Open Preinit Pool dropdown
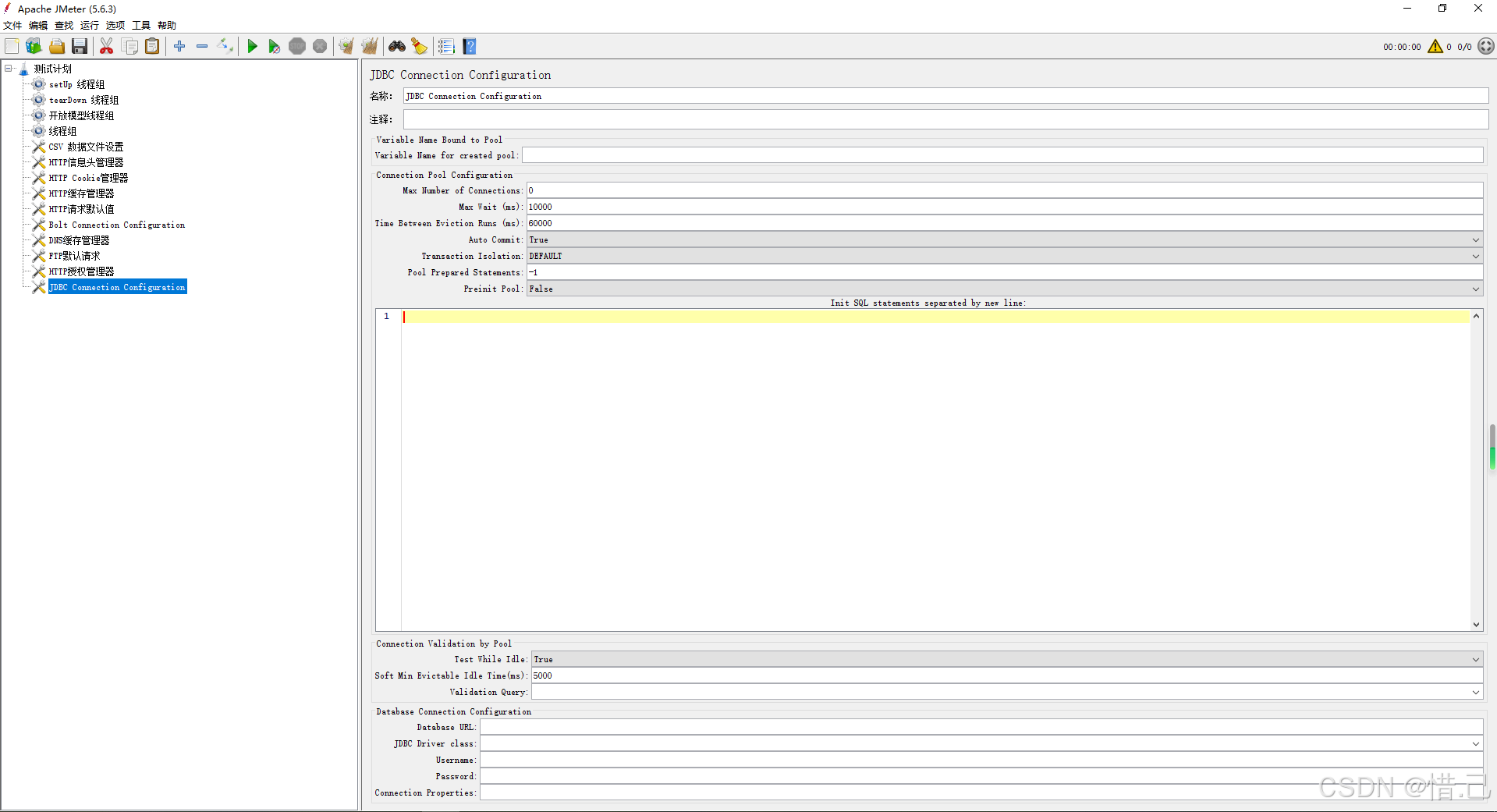This screenshot has height=812, width=1497. (x=1005, y=289)
